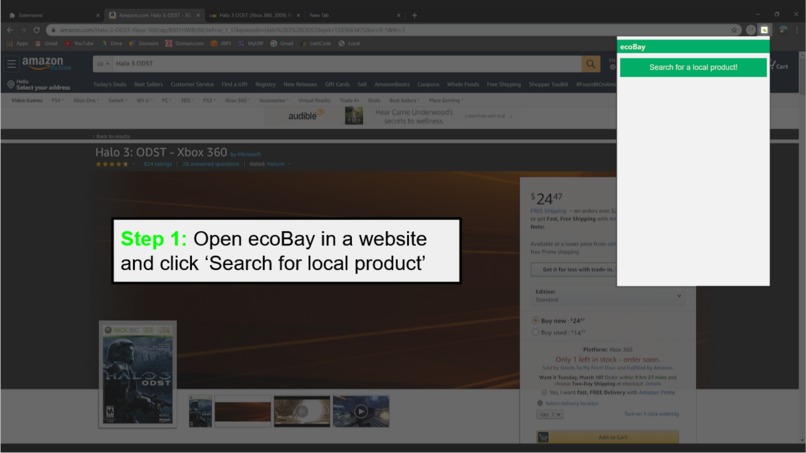Open the Chrome profile avatar
Screen dimensions: 806x453
tap(783, 30)
